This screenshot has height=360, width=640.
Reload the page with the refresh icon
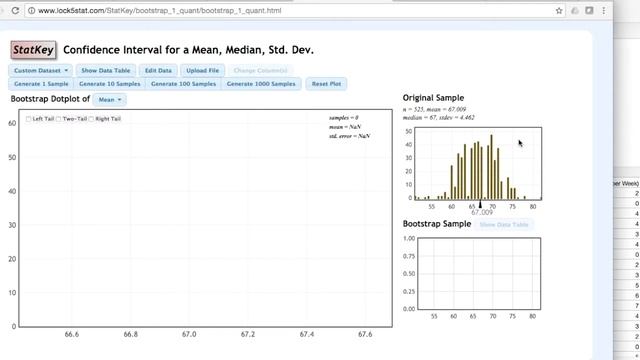(x=15, y=11)
